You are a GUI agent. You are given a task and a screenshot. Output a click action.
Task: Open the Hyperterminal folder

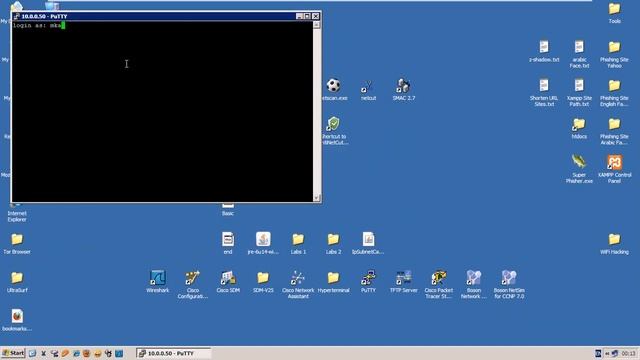tap(333, 281)
